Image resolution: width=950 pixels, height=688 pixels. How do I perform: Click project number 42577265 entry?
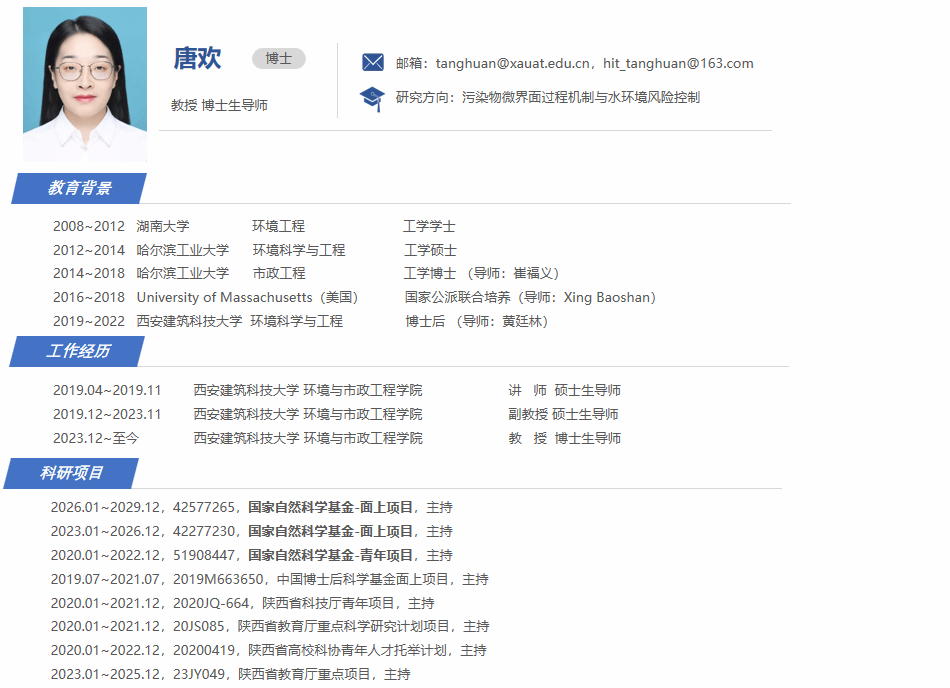204,508
